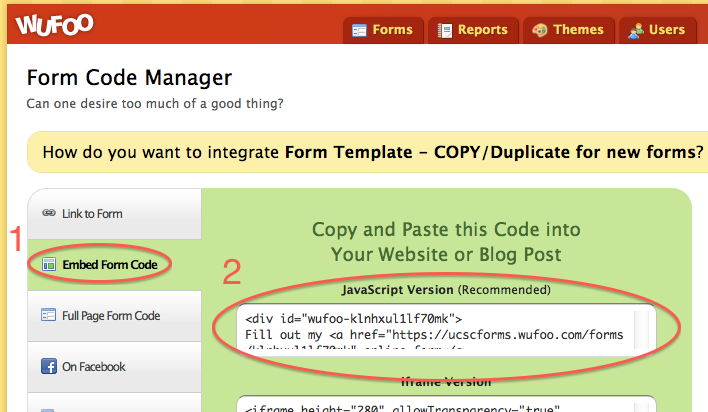Select Full Page Form Code option
Viewport: 708px width, 412px height.
(x=115, y=315)
